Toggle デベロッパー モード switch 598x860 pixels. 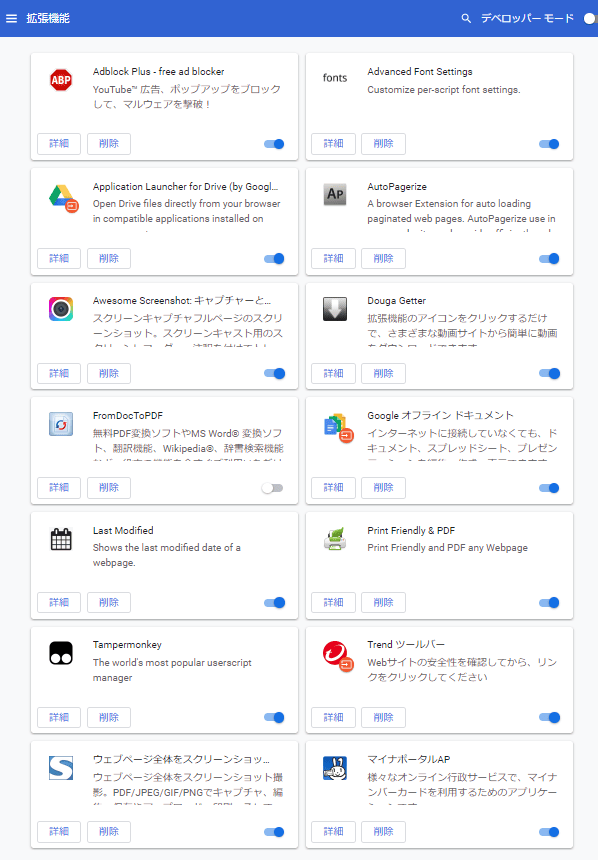[590, 19]
